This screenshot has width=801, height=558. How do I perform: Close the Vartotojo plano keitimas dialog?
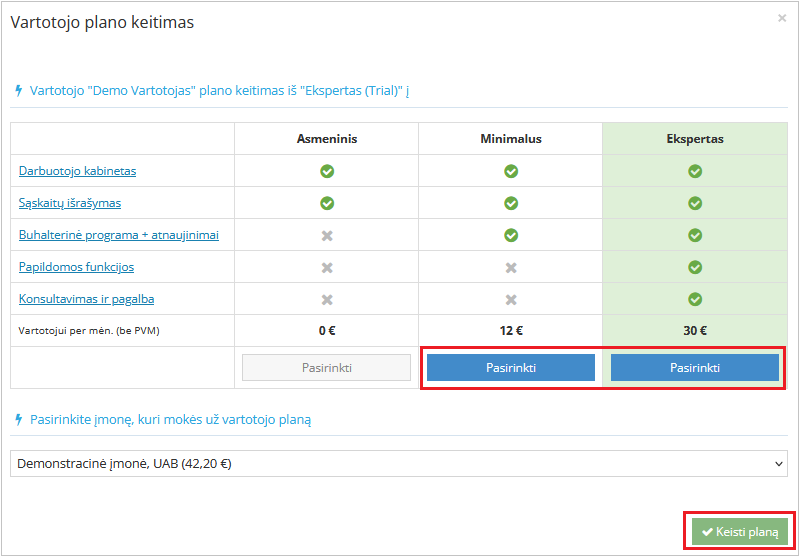point(782,18)
